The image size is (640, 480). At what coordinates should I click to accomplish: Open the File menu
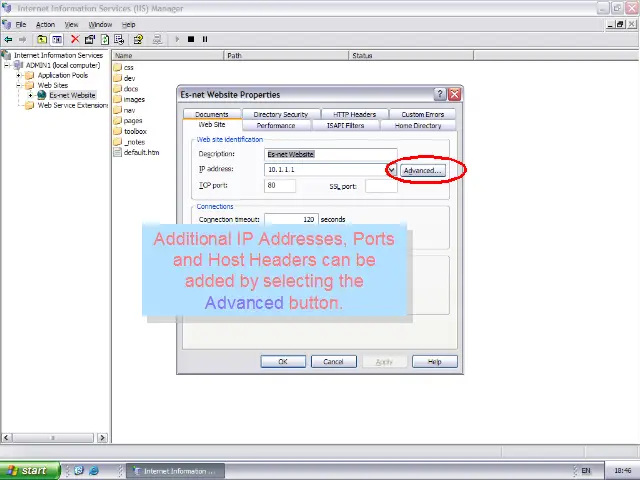(21, 24)
